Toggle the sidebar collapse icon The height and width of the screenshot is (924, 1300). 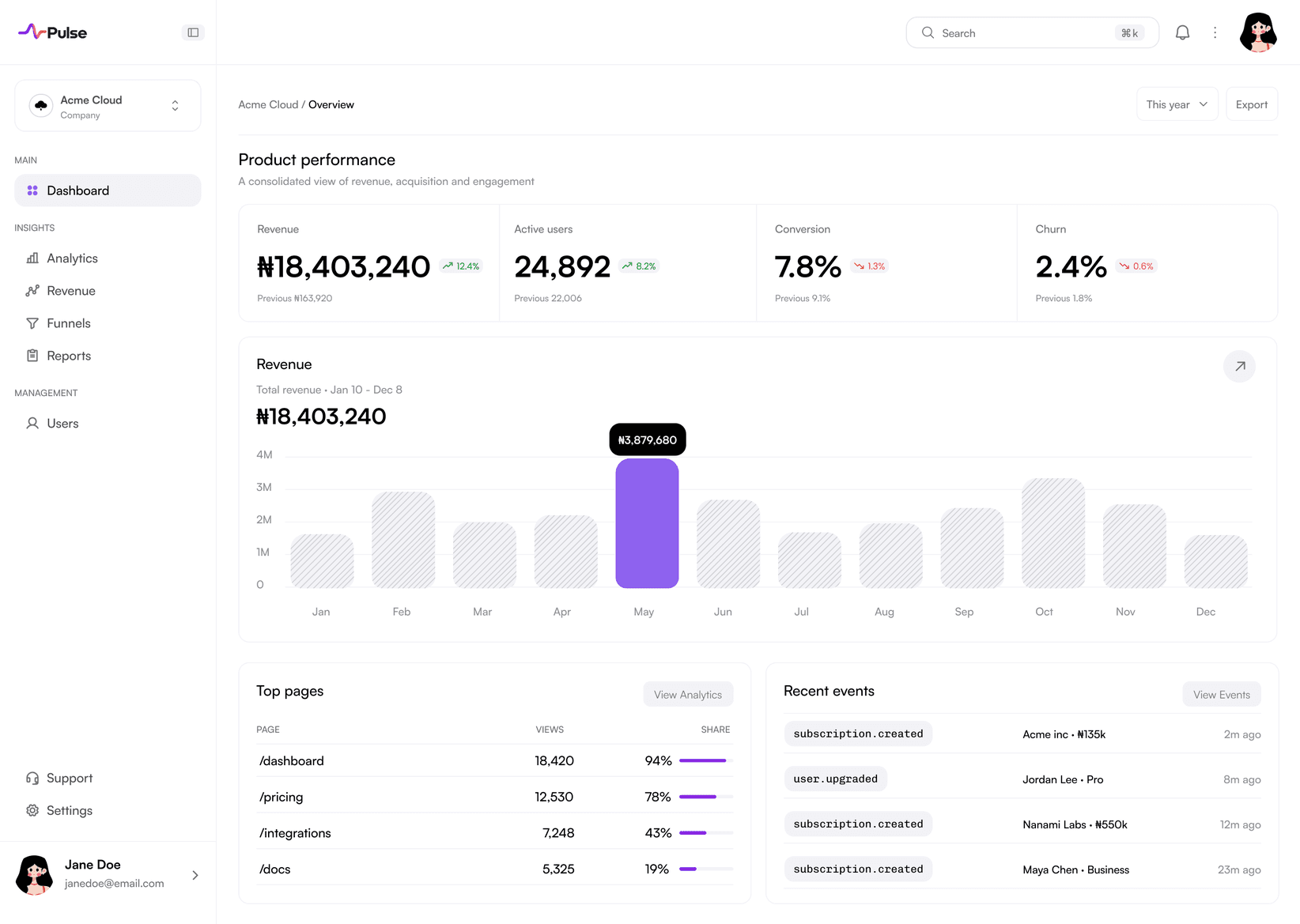click(x=193, y=32)
